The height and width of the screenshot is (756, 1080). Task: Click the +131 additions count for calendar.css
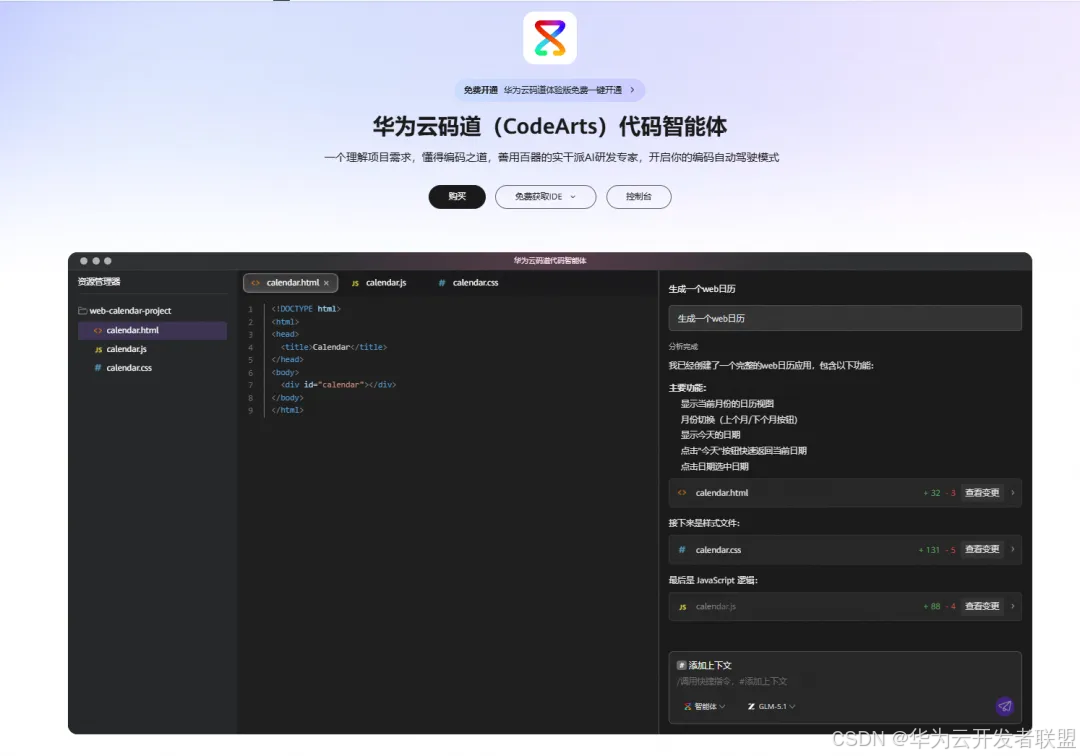point(929,550)
